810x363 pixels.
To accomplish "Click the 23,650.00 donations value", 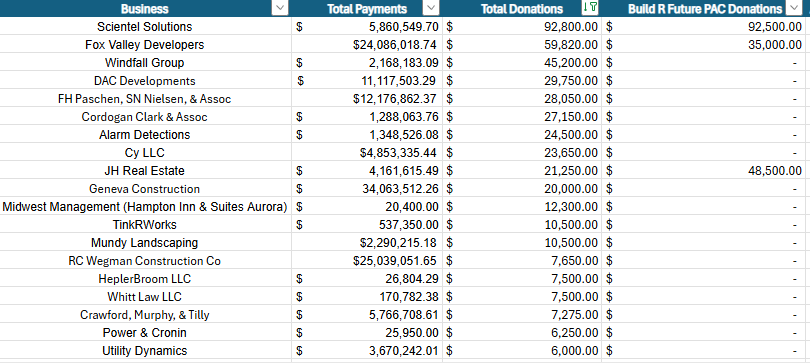I will point(571,153).
